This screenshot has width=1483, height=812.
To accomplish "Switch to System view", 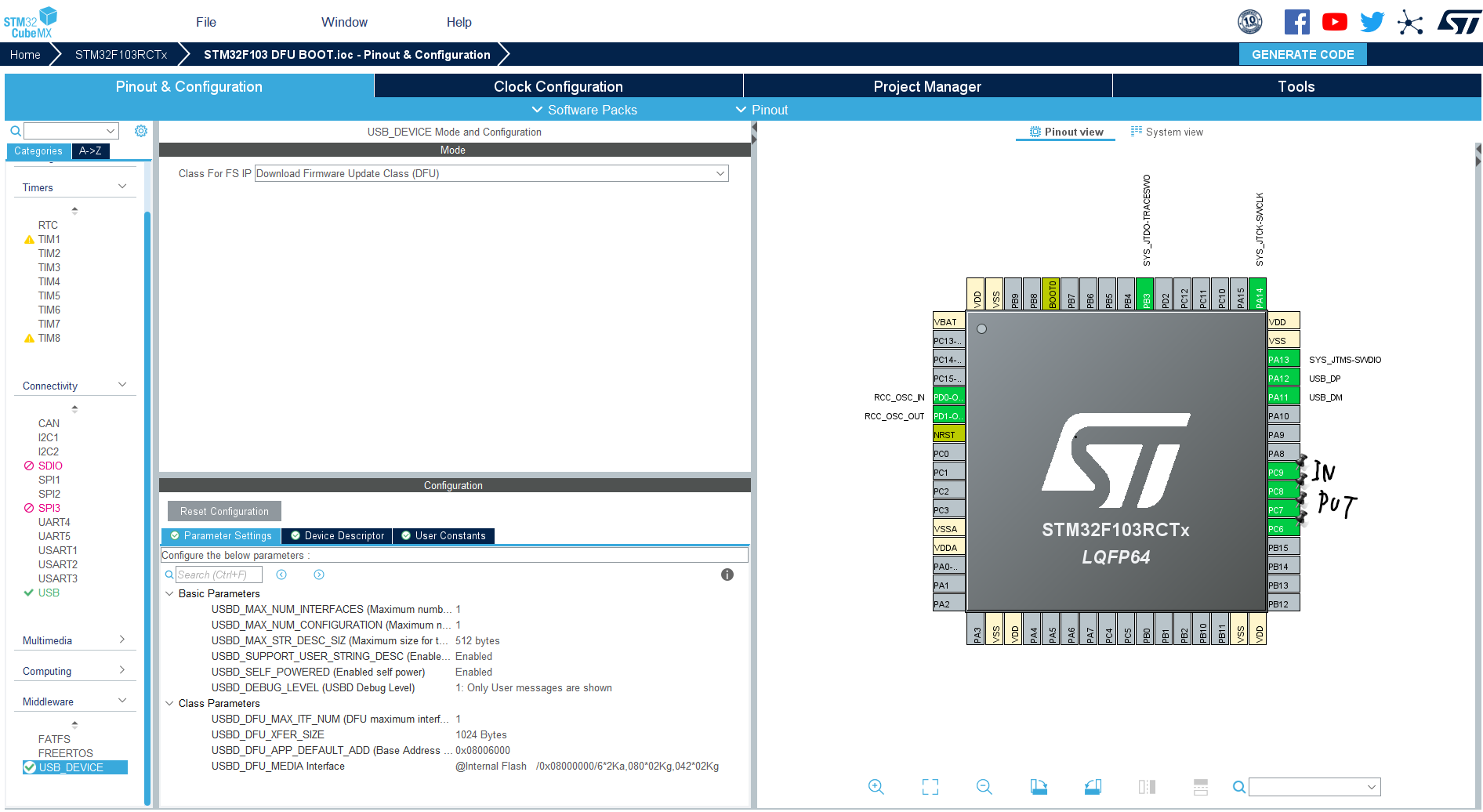I will point(1166,132).
